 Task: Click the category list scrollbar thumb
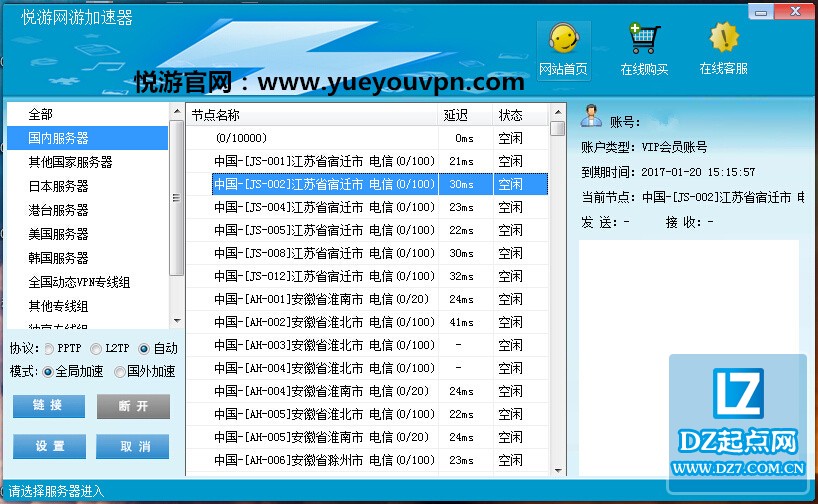click(177, 198)
